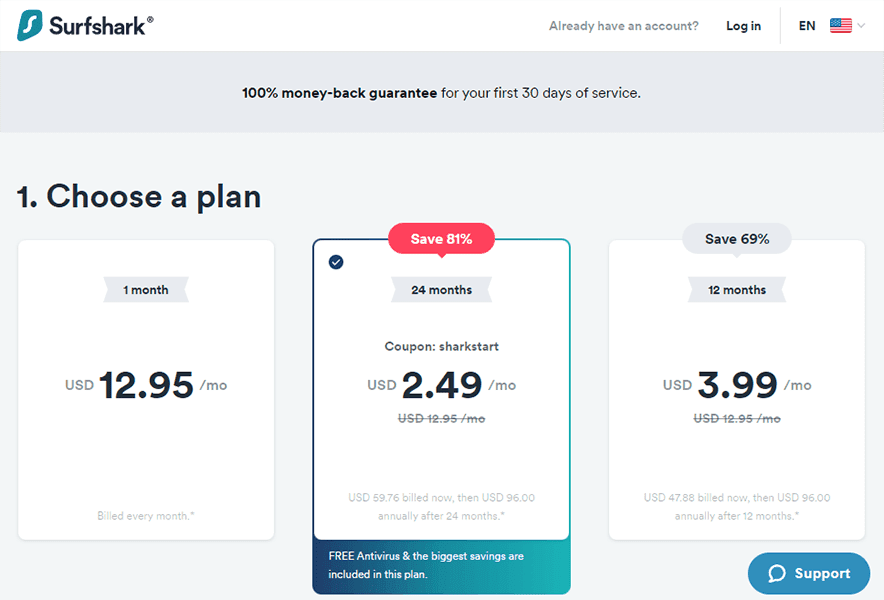Screen dimensions: 884x600
Task: Choose the USD 2.49 /mo price
Action: [441, 385]
